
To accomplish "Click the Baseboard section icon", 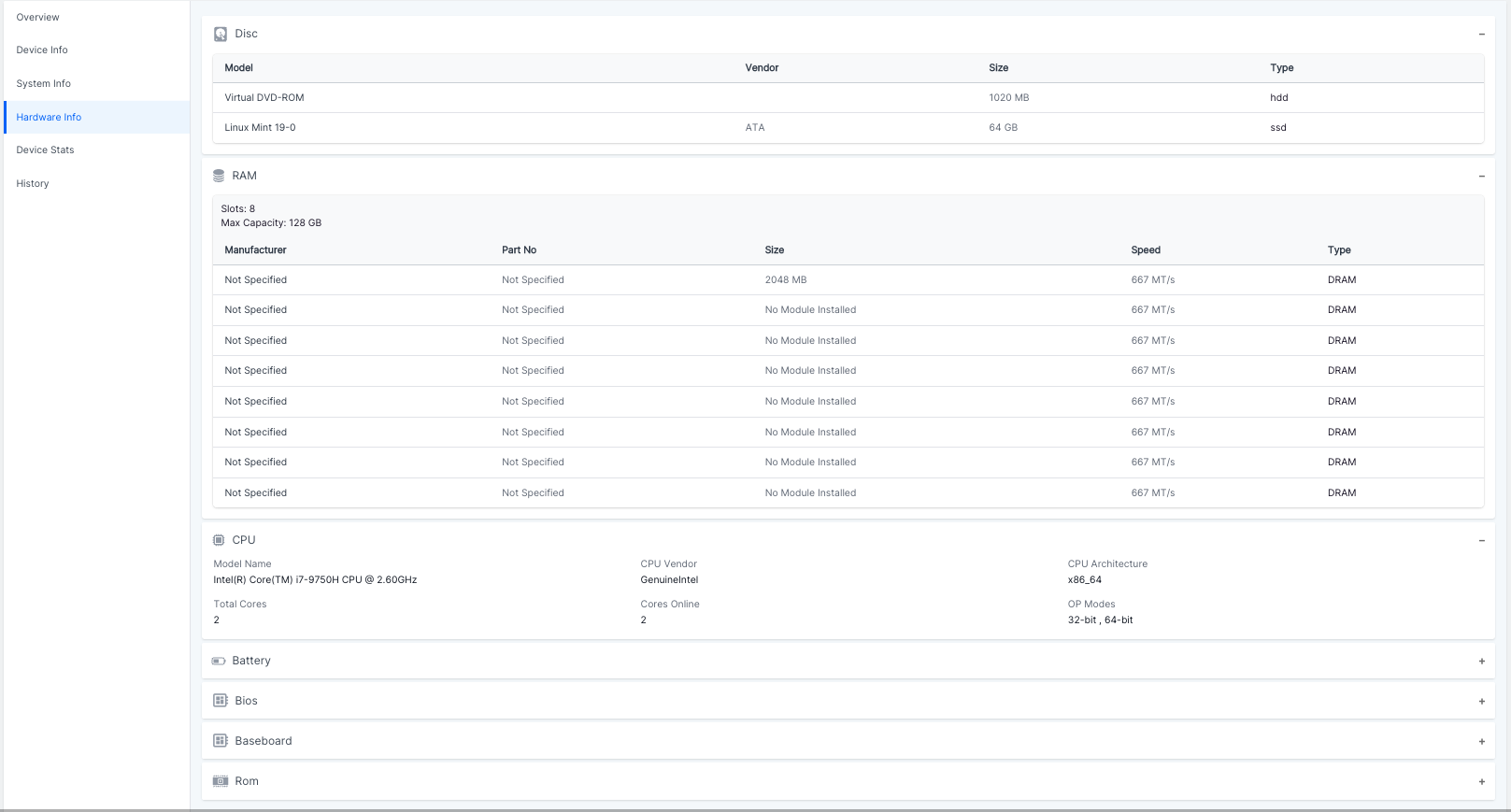I will [221, 741].
